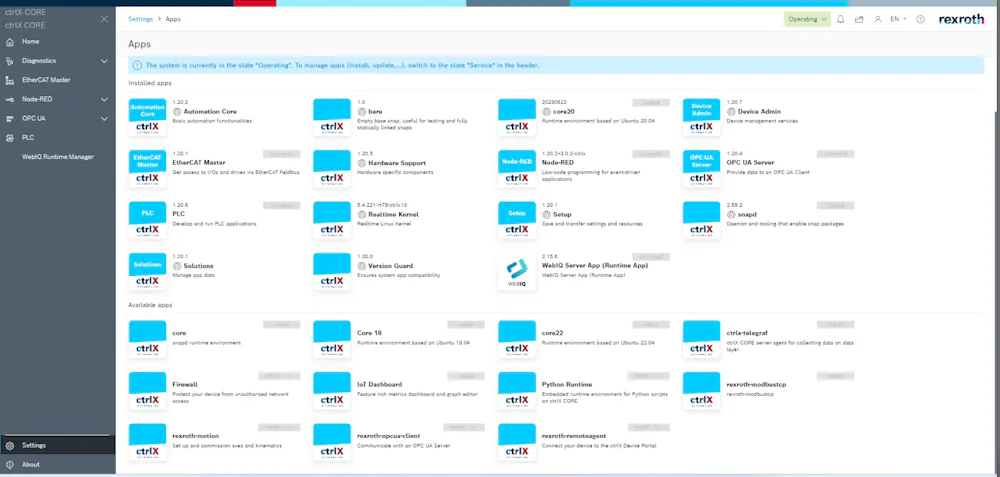
Task: Open the Operating state dropdown
Action: (807, 19)
